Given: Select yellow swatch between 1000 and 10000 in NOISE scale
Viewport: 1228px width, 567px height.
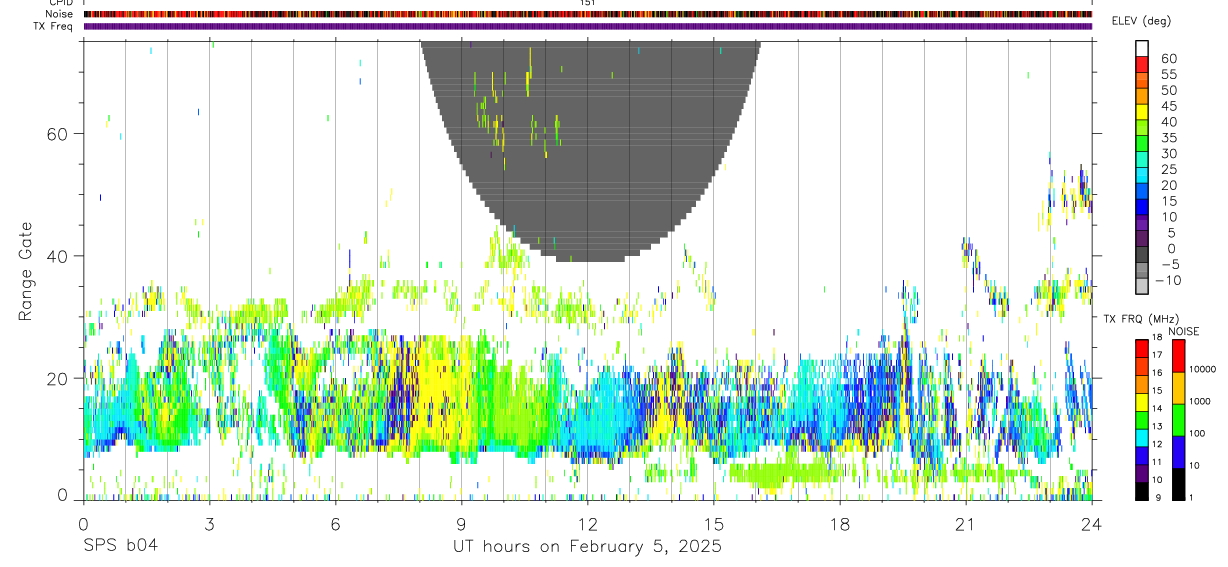Looking at the screenshot, I should click(x=1177, y=387).
